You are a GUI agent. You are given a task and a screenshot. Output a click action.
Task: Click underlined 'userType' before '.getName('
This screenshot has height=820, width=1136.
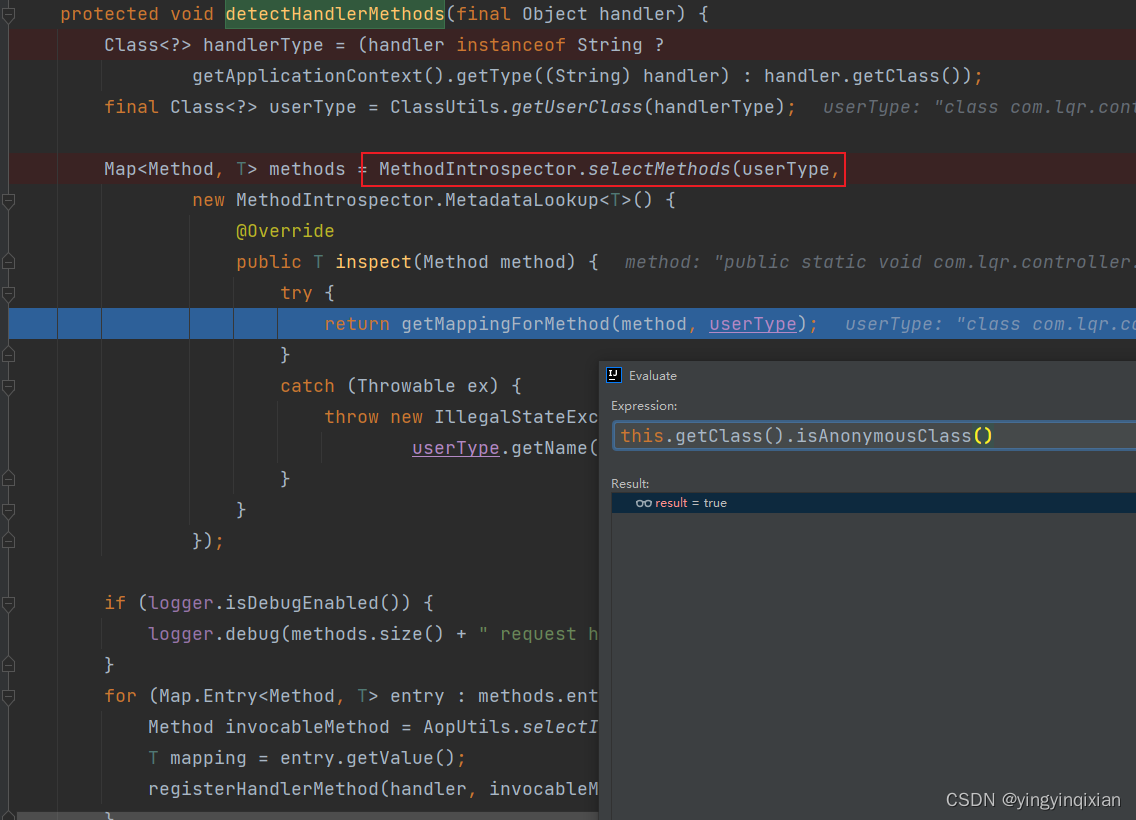click(x=456, y=448)
